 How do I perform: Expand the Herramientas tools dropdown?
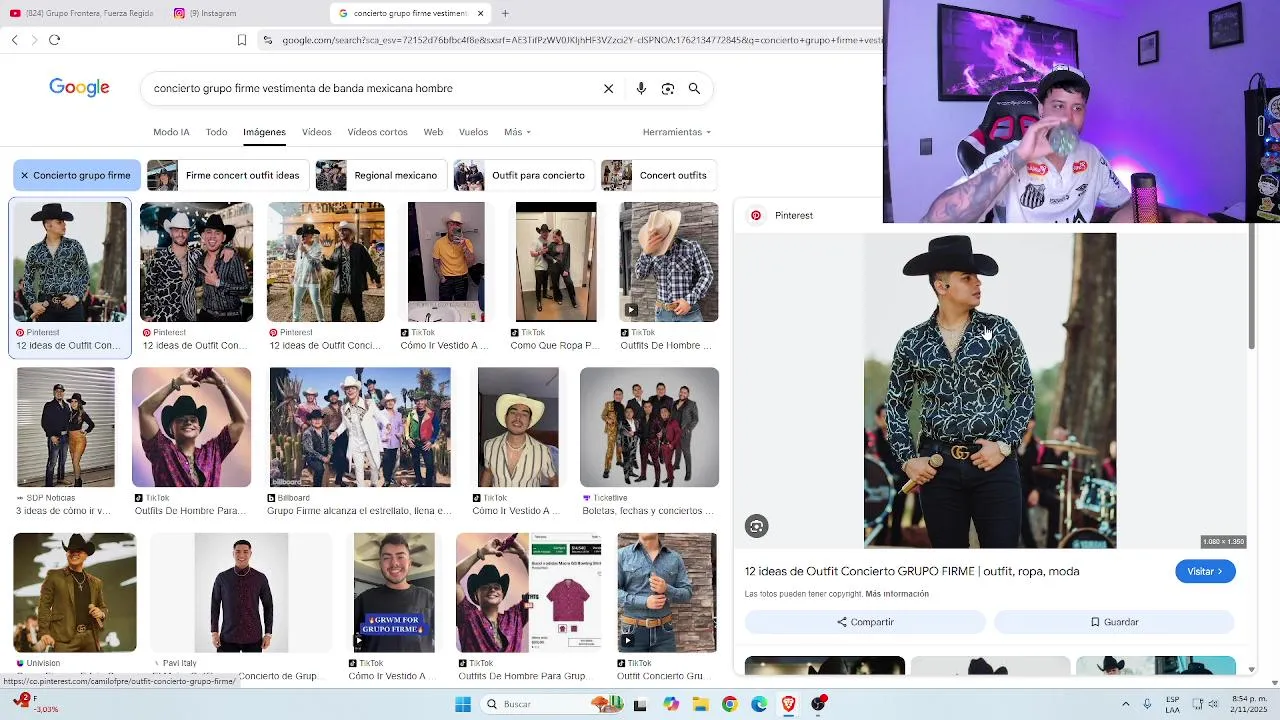click(x=677, y=132)
